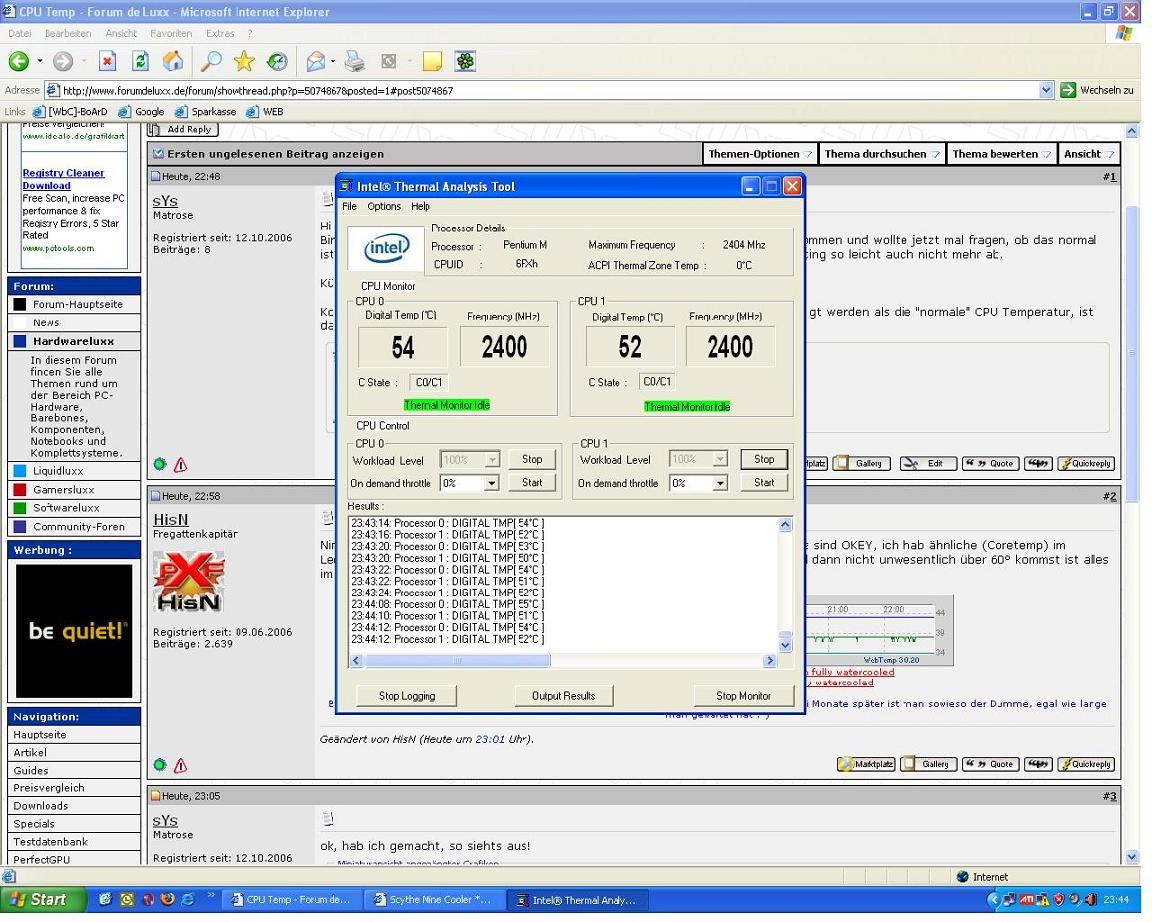Open the History clock icon
This screenshot has width=1152, height=922.
click(x=277, y=62)
